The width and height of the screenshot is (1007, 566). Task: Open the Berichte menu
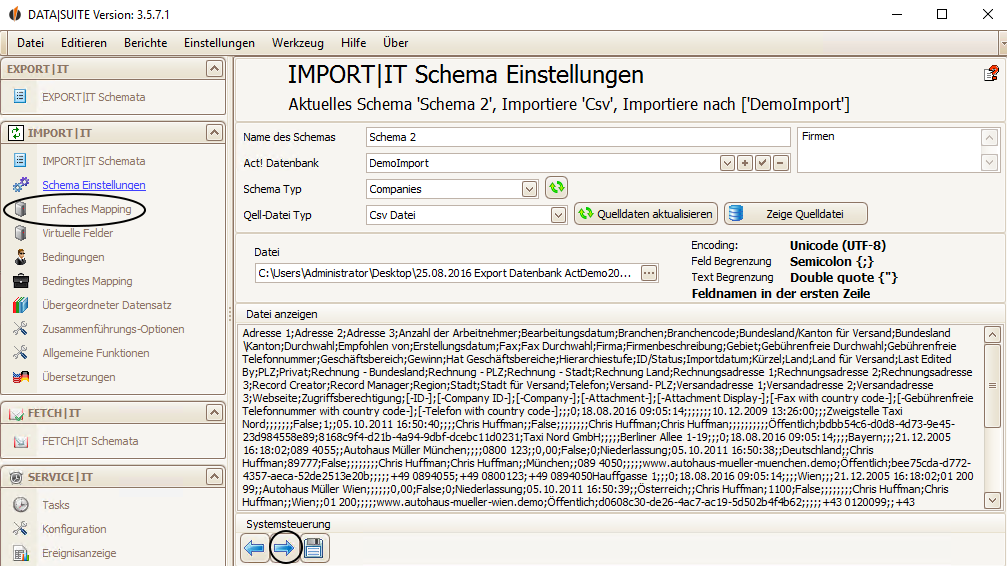(145, 42)
